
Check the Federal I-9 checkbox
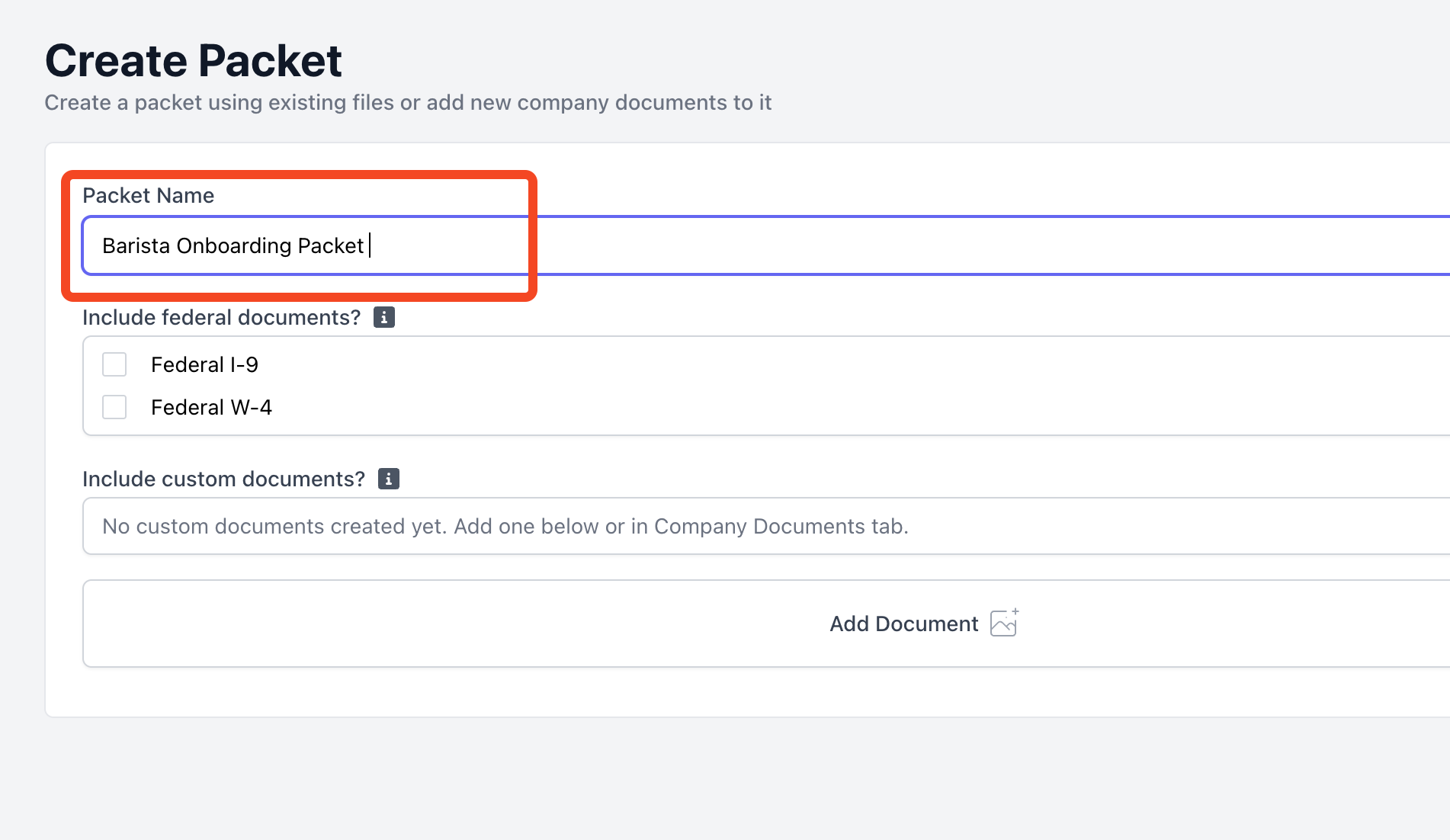(x=114, y=364)
